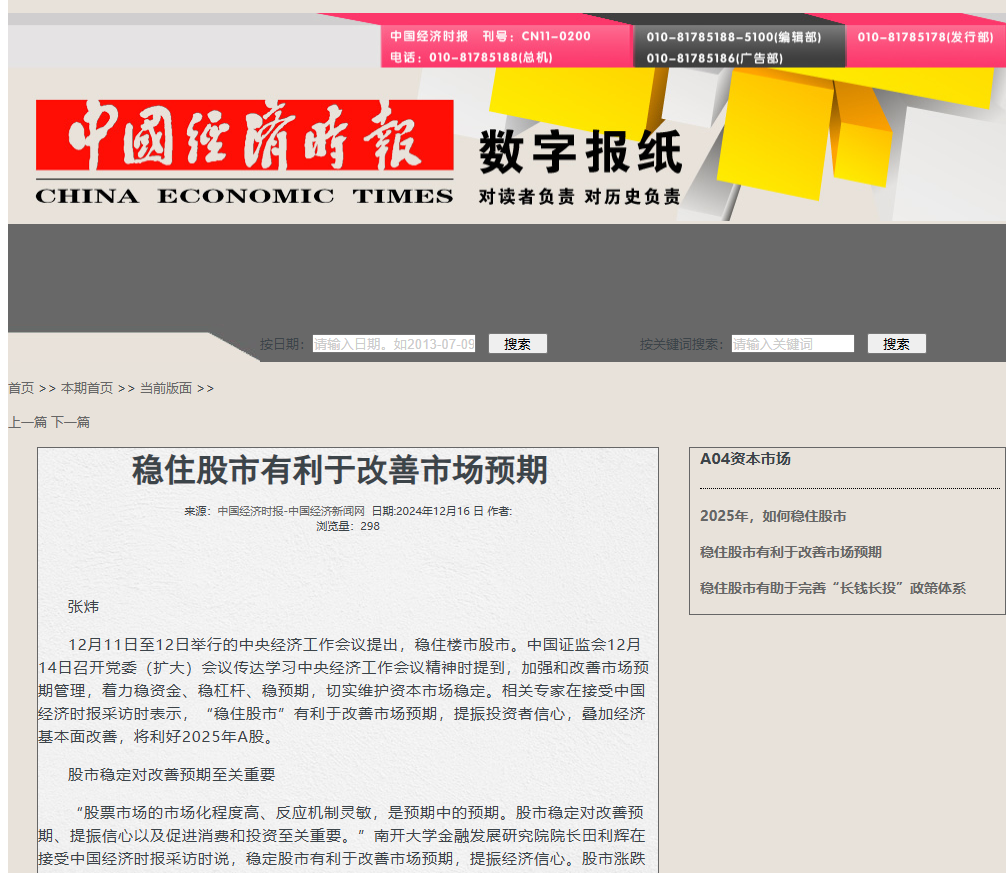Click the 数字报纸 banner title
The width and height of the screenshot is (1006, 873).
(x=580, y=152)
